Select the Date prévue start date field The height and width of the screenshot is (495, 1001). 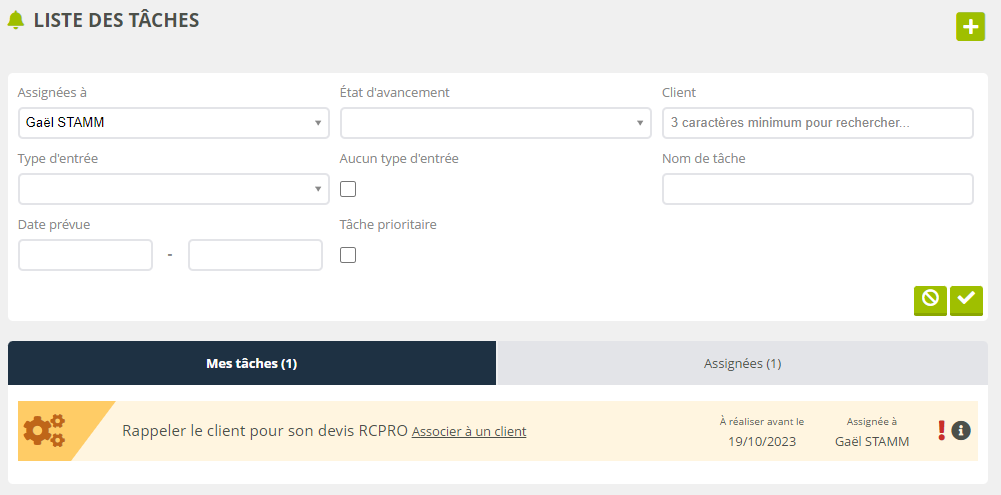click(85, 255)
